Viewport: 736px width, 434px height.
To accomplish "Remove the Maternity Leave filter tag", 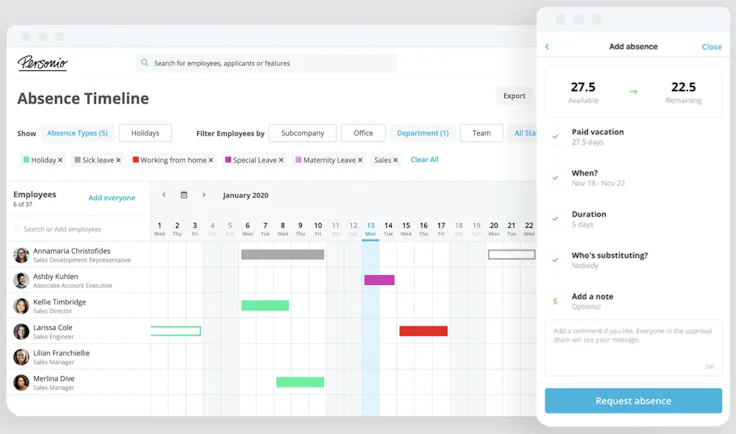I will (x=360, y=160).
